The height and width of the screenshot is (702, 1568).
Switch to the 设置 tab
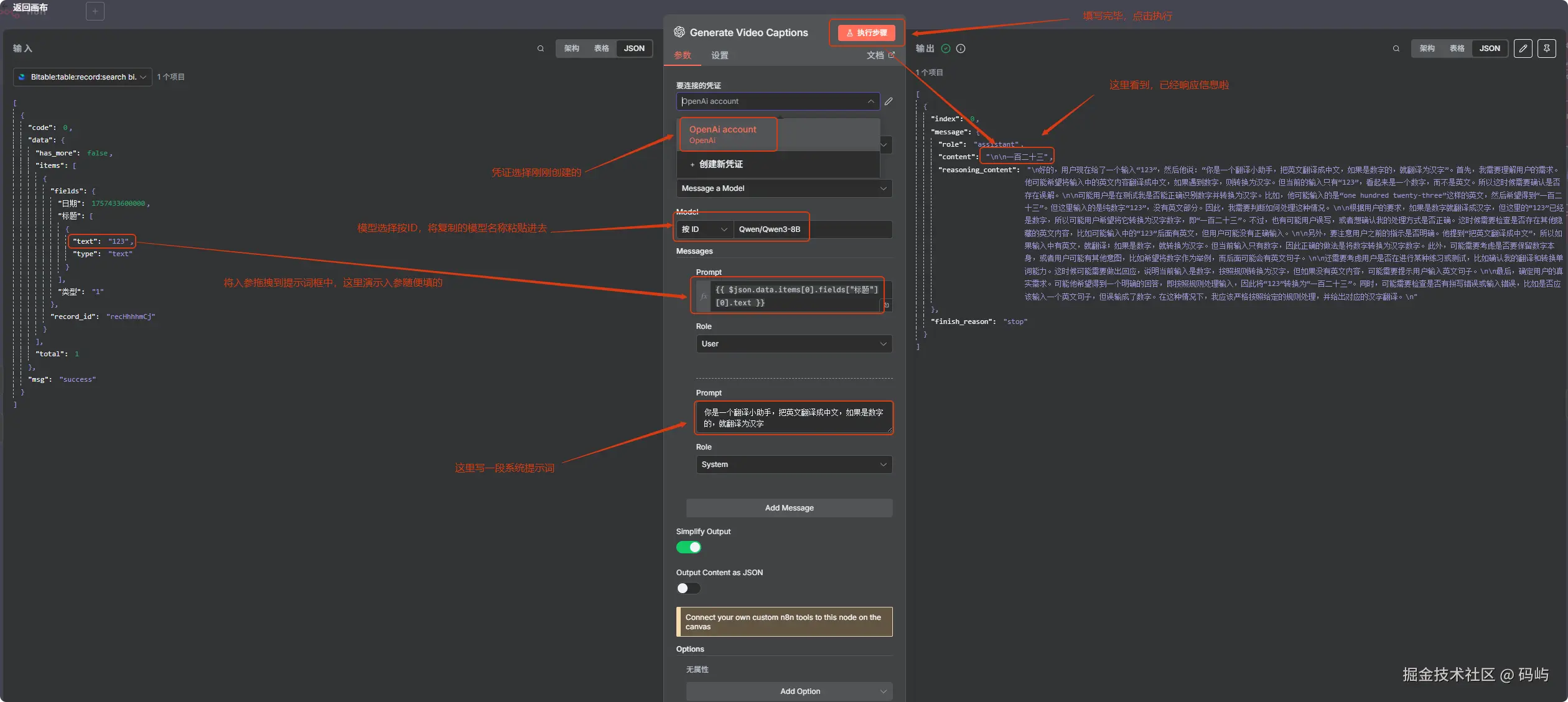pos(720,55)
